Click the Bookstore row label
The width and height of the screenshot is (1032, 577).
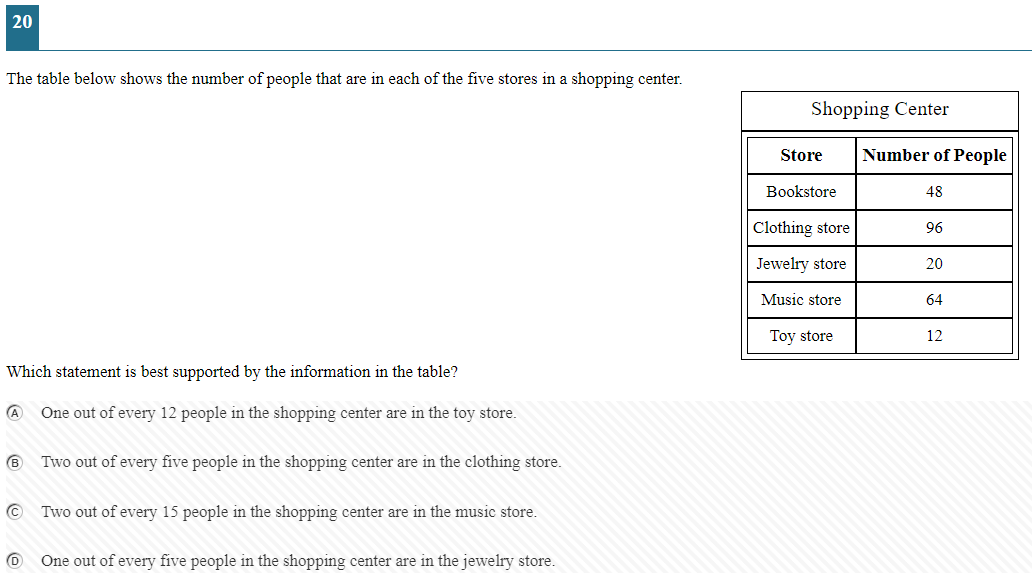coord(801,191)
